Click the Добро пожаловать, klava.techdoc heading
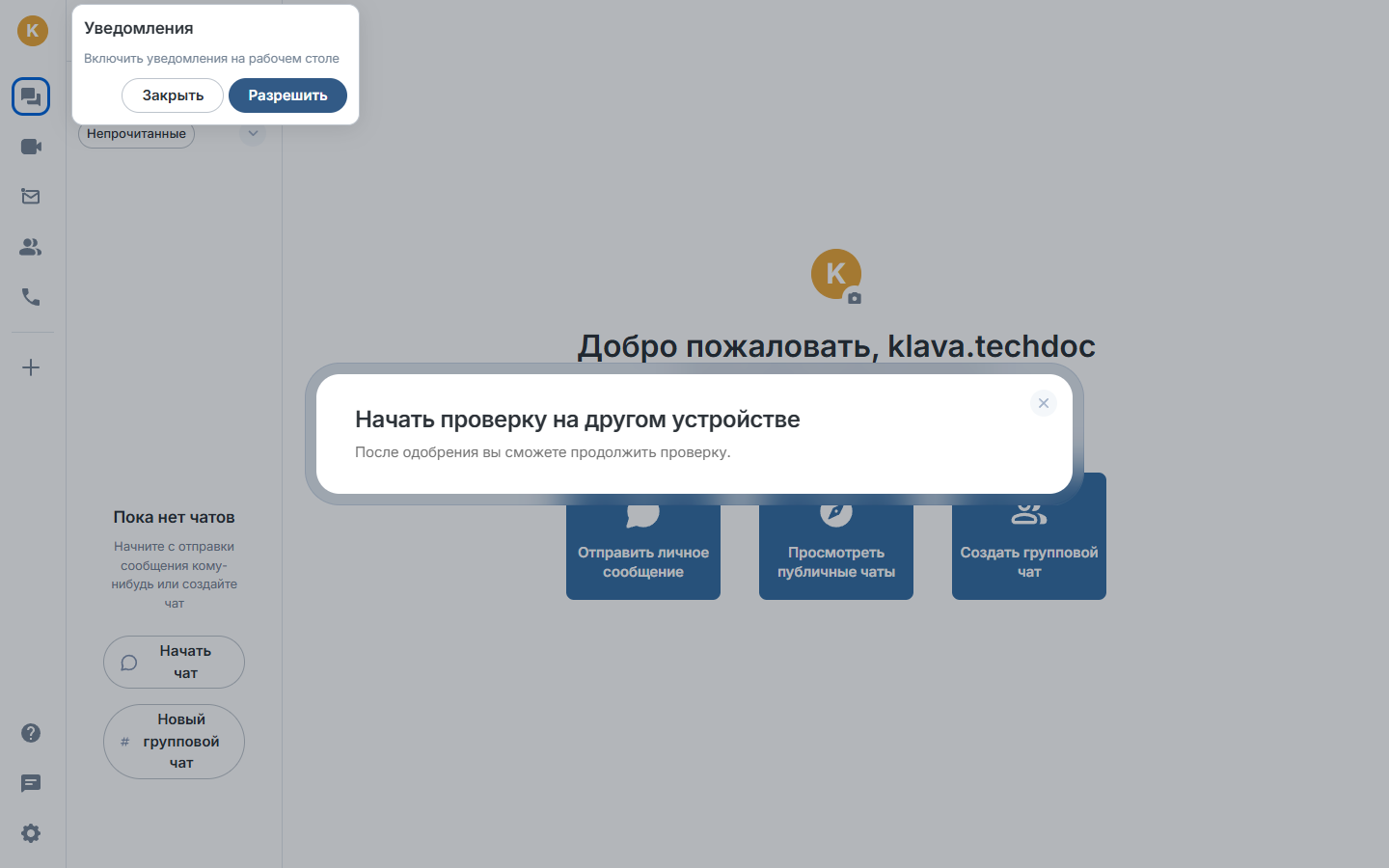Image resolution: width=1389 pixels, height=868 pixels. (836, 346)
